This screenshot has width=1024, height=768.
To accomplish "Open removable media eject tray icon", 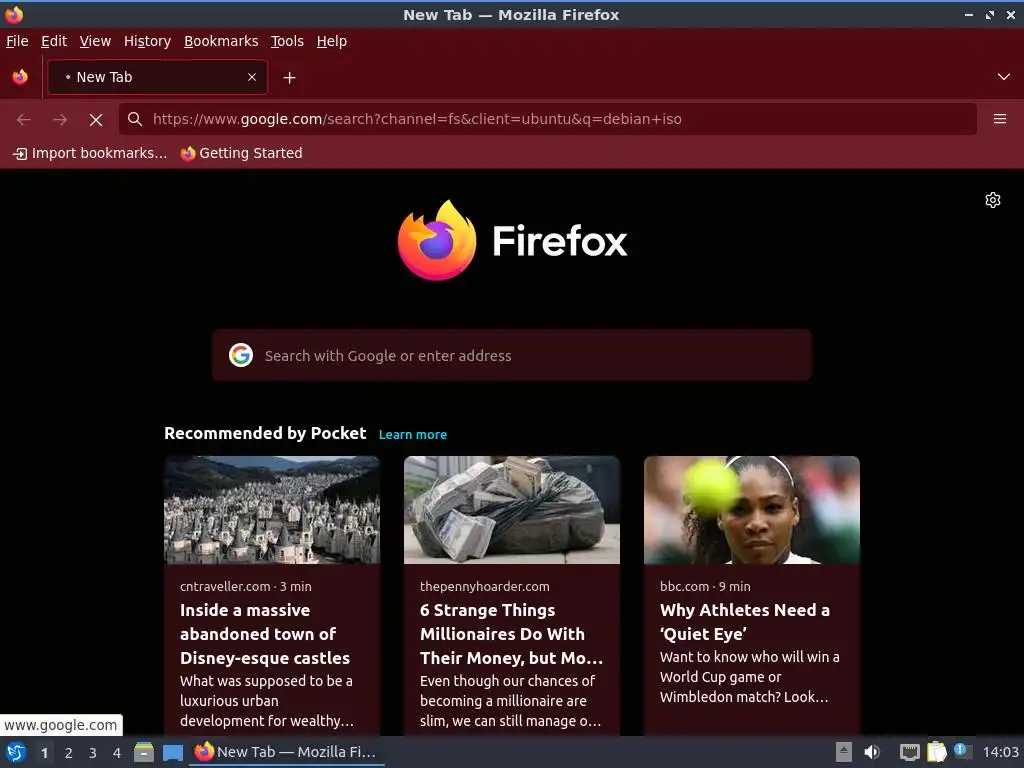I will [x=844, y=752].
